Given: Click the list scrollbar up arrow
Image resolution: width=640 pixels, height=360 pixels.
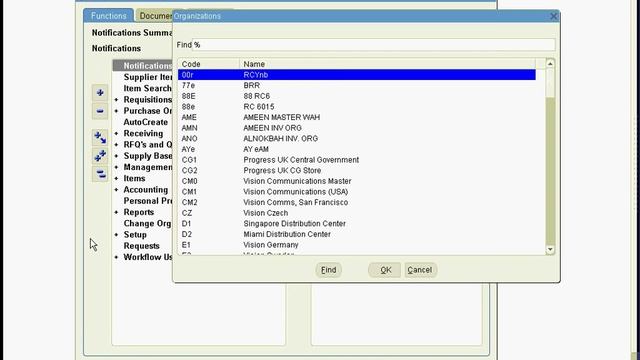Looking at the screenshot, I should coord(550,64).
